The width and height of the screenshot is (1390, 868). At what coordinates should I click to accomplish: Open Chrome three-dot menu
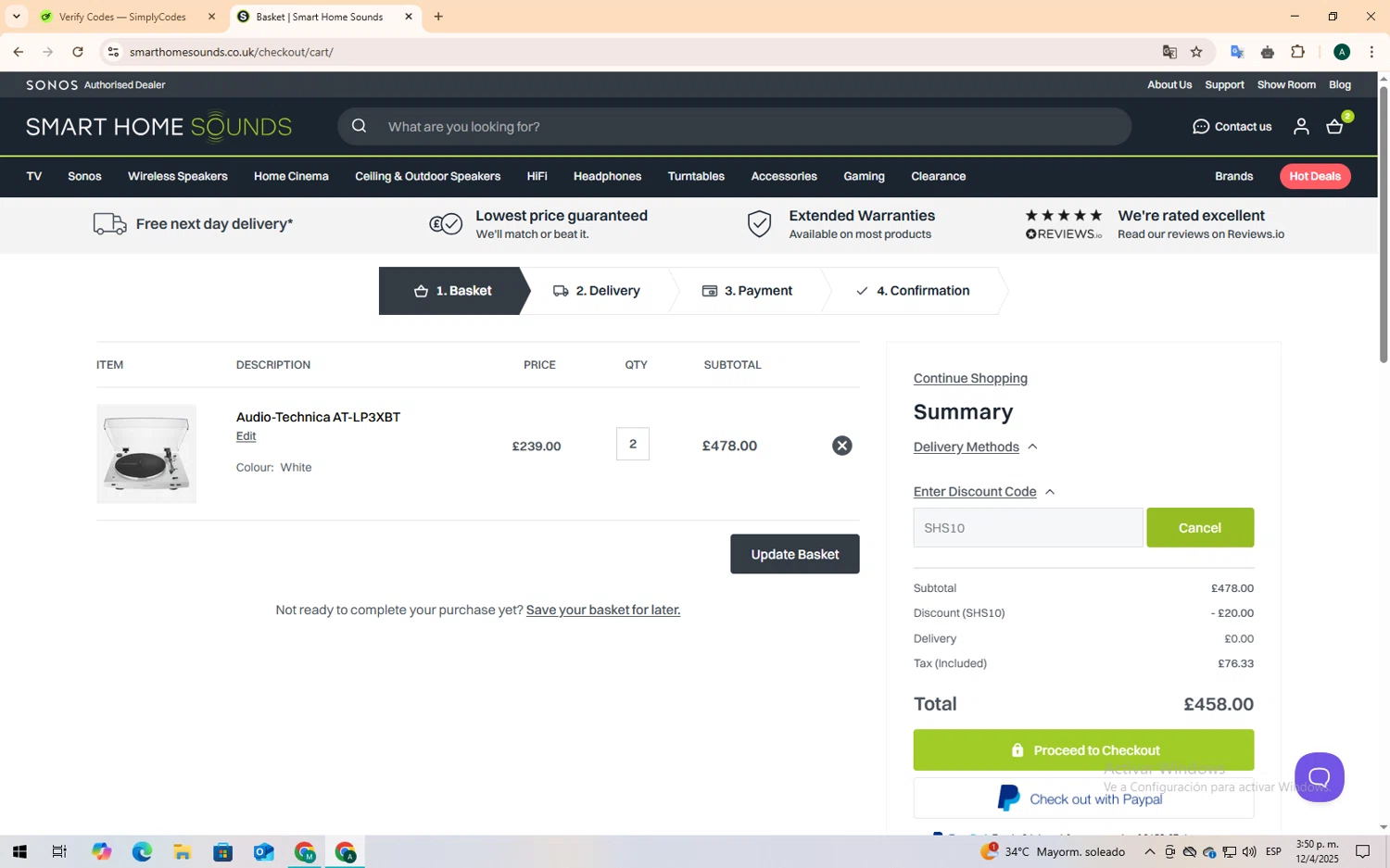1371,52
